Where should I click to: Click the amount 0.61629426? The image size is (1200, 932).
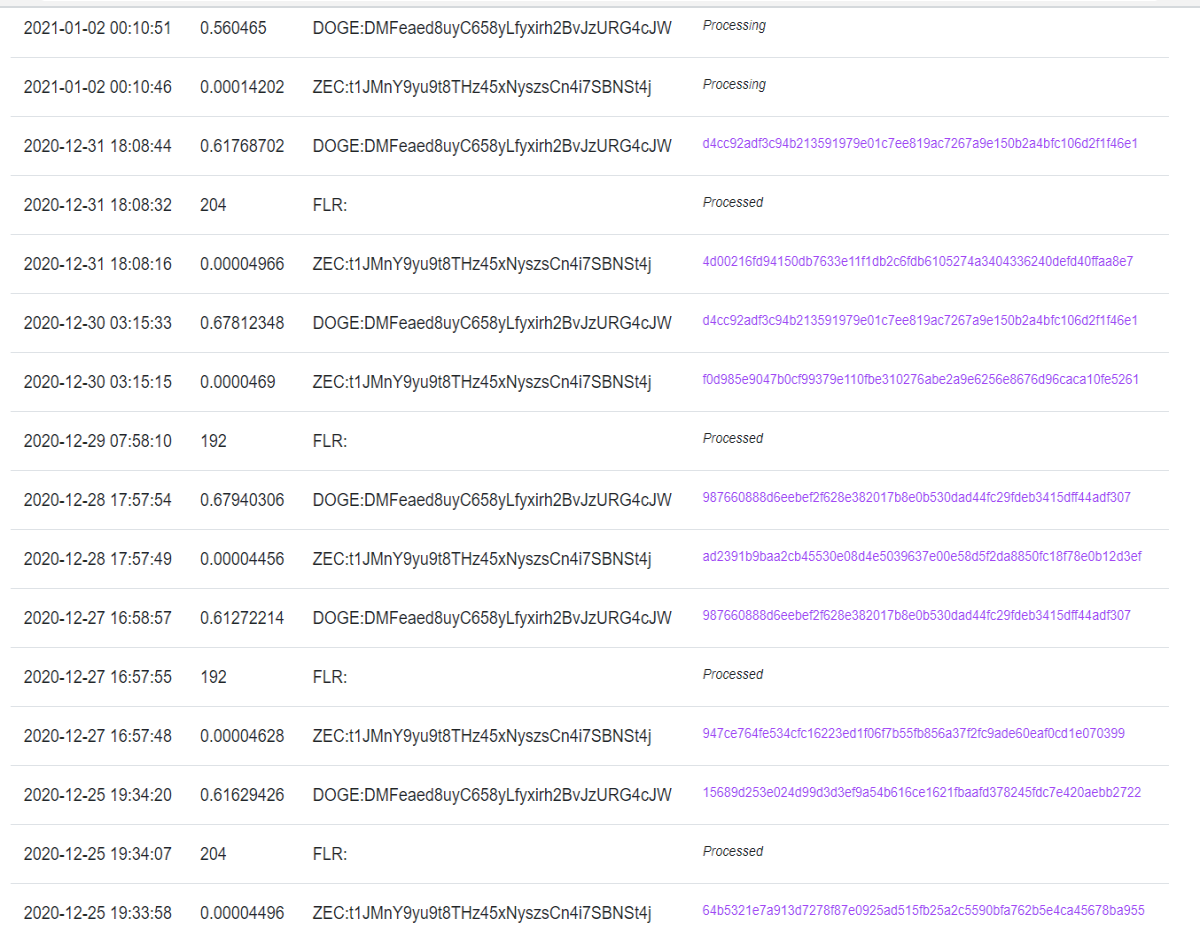tap(242, 795)
